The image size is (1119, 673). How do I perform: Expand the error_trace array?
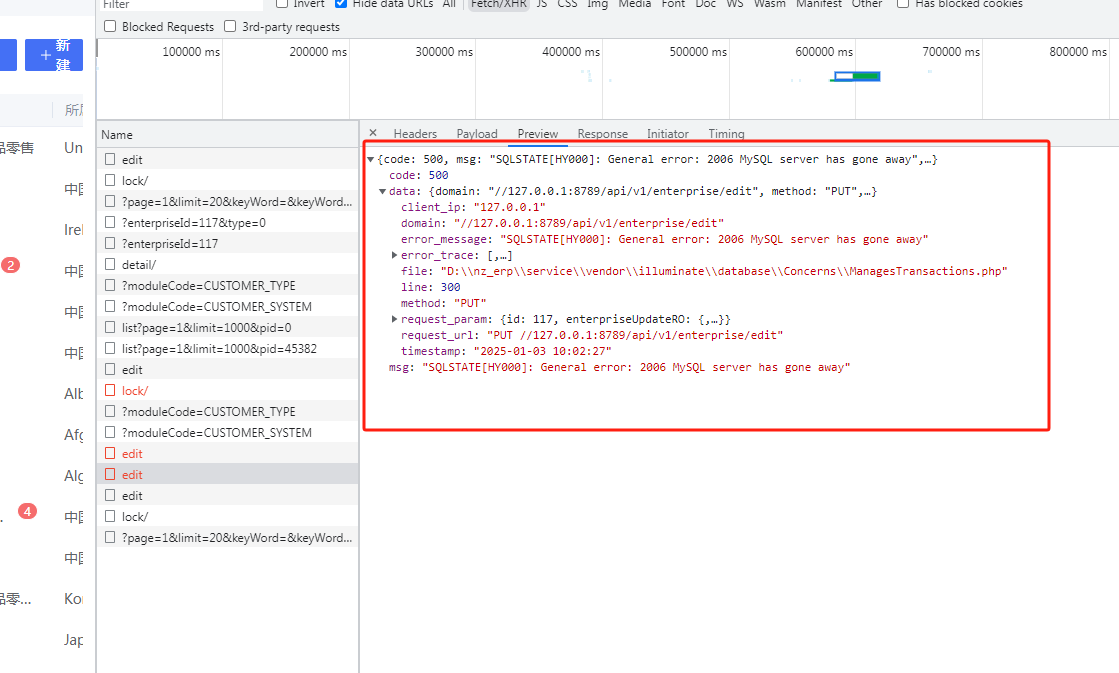(x=394, y=255)
